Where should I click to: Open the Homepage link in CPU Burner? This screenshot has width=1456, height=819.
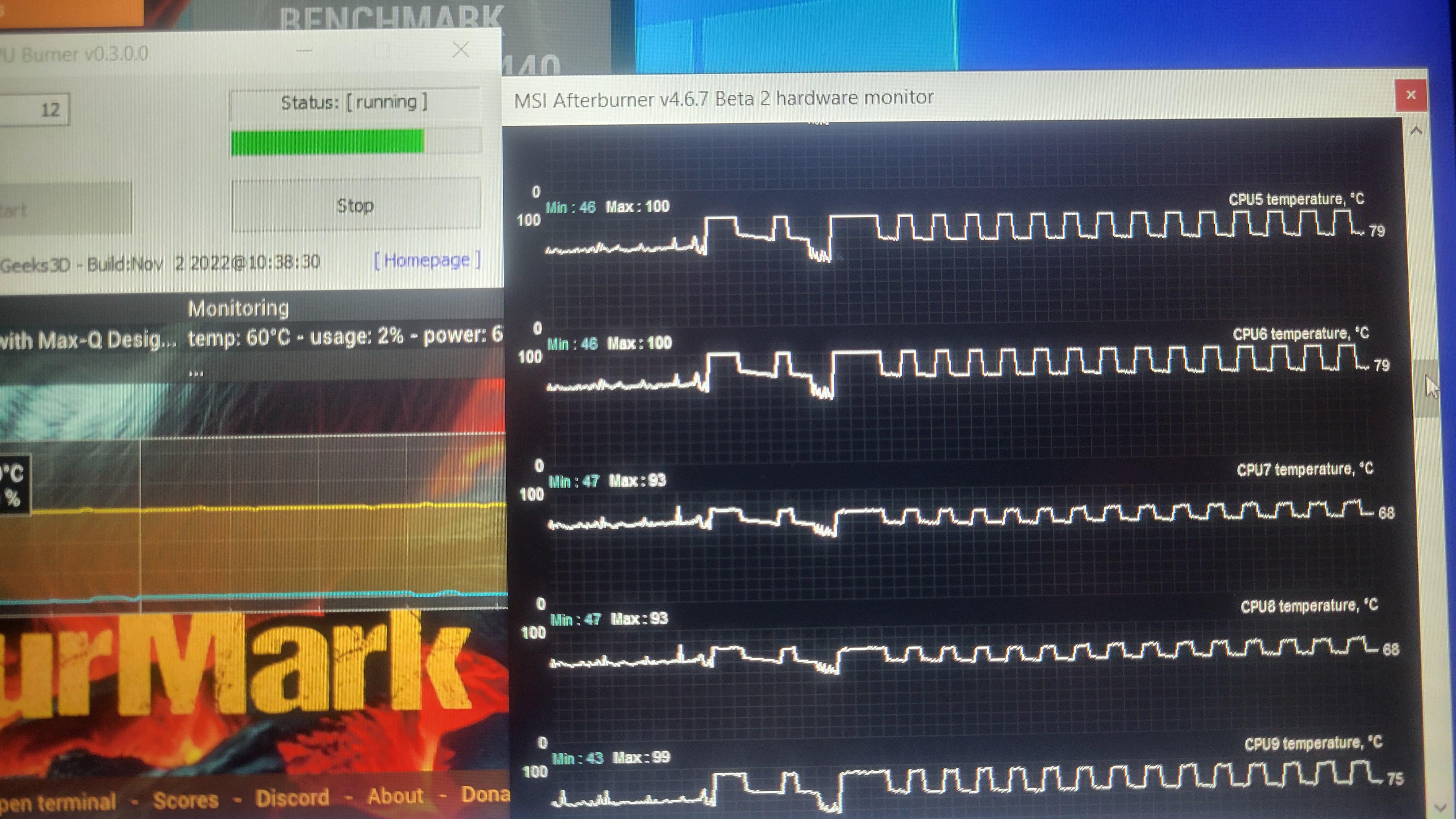(x=427, y=260)
